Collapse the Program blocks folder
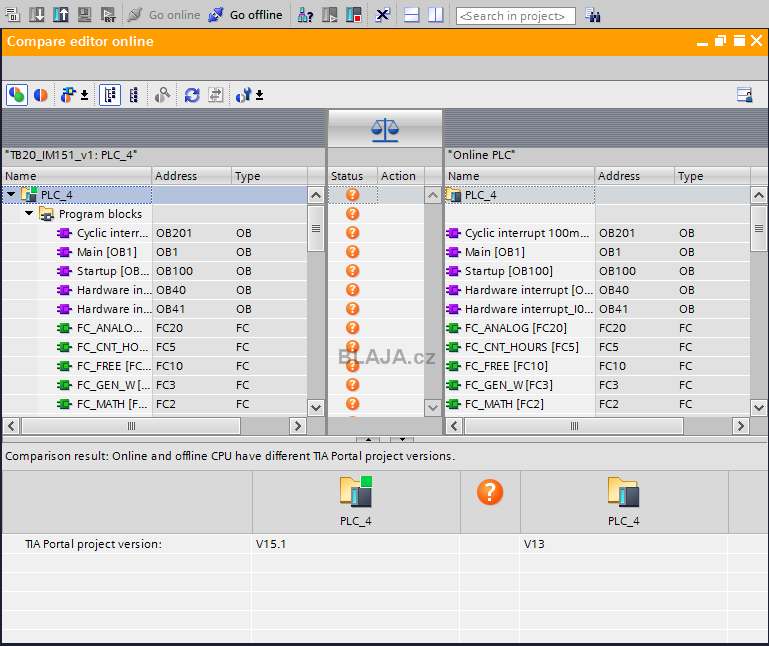Screen dimensions: 769x646 coord(29,214)
